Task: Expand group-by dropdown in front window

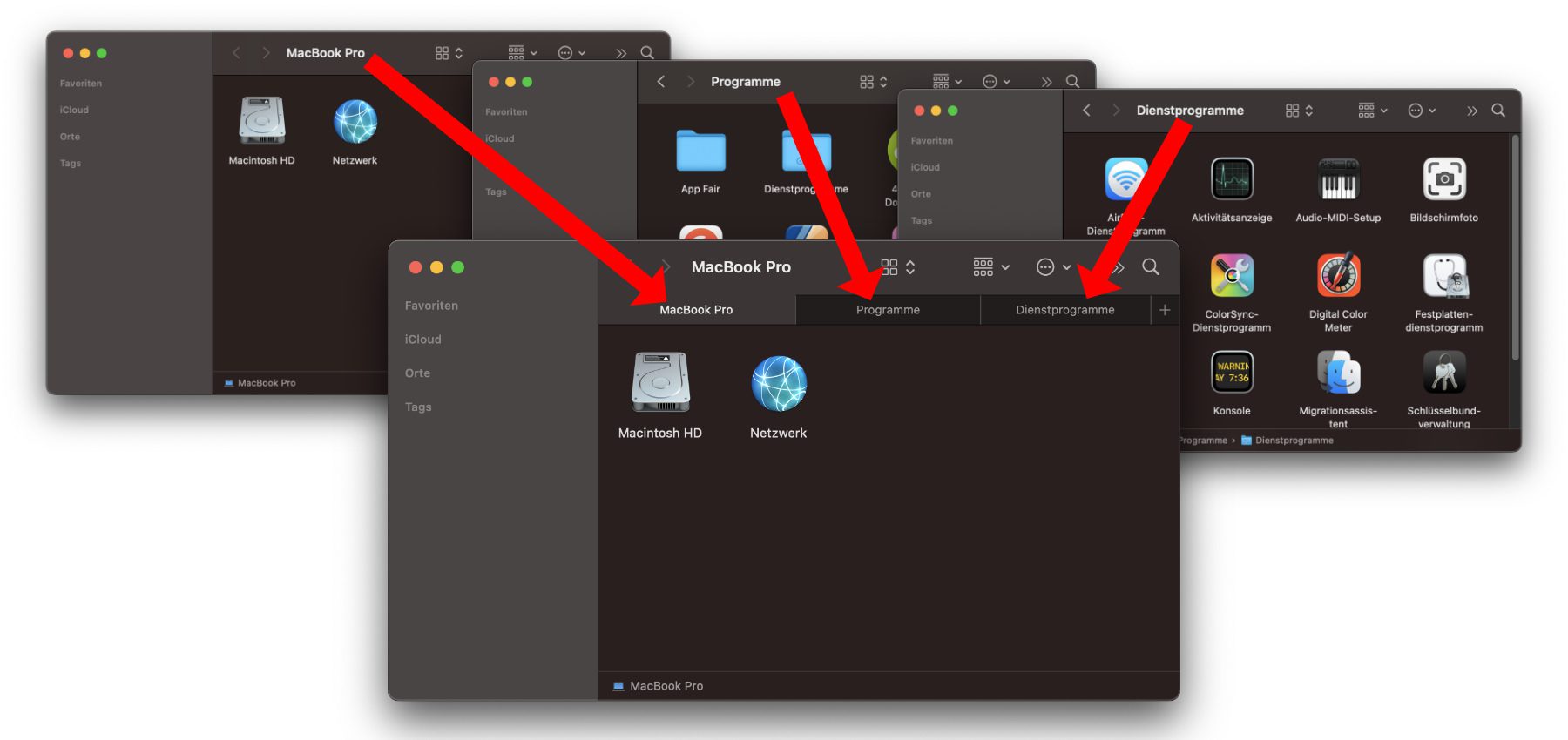Action: 990,267
